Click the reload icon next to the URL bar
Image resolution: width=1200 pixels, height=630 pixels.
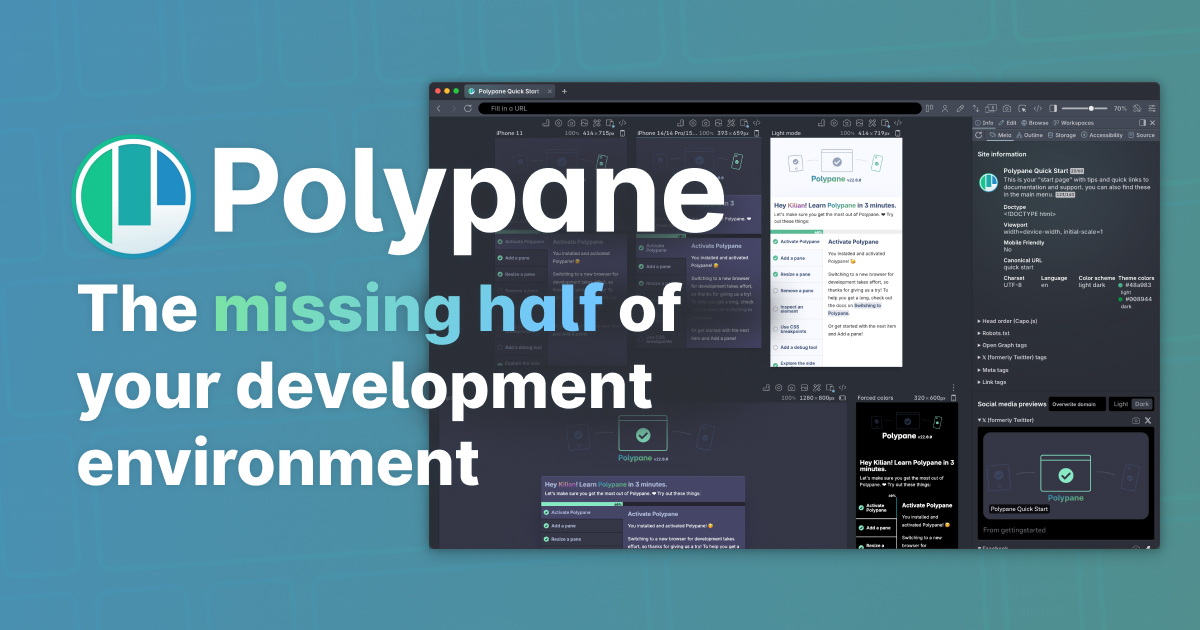pos(467,108)
